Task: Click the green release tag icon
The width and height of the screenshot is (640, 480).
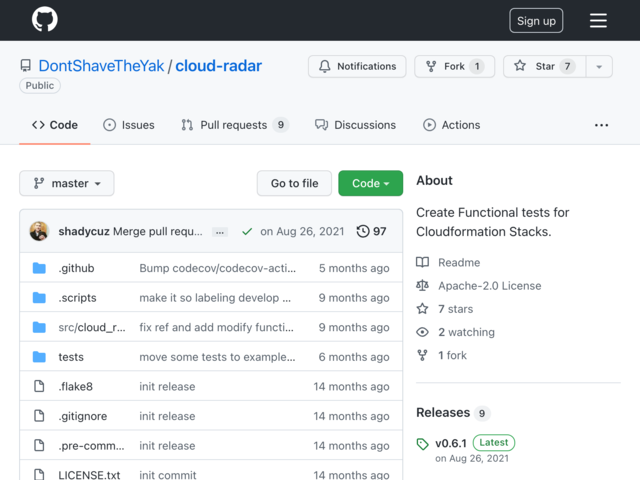Action: point(422,444)
